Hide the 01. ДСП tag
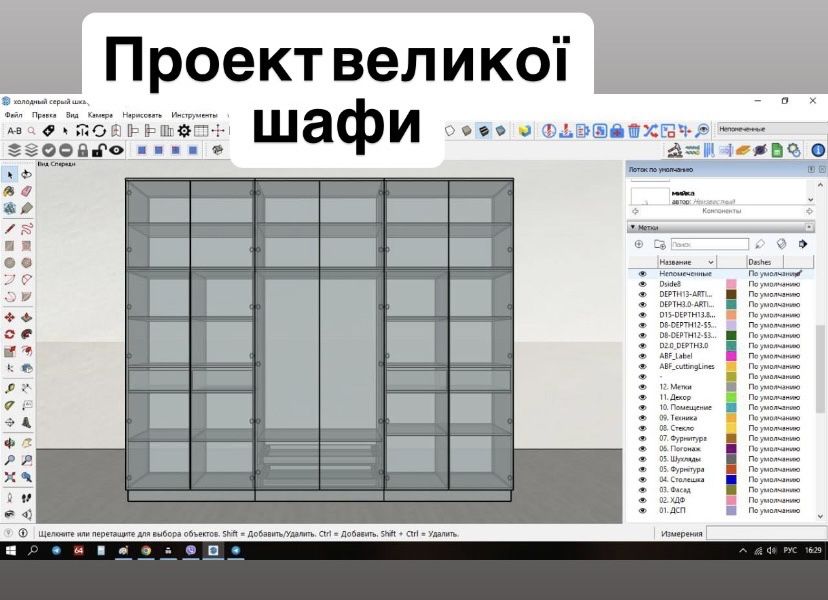828x600 pixels. tap(643, 511)
